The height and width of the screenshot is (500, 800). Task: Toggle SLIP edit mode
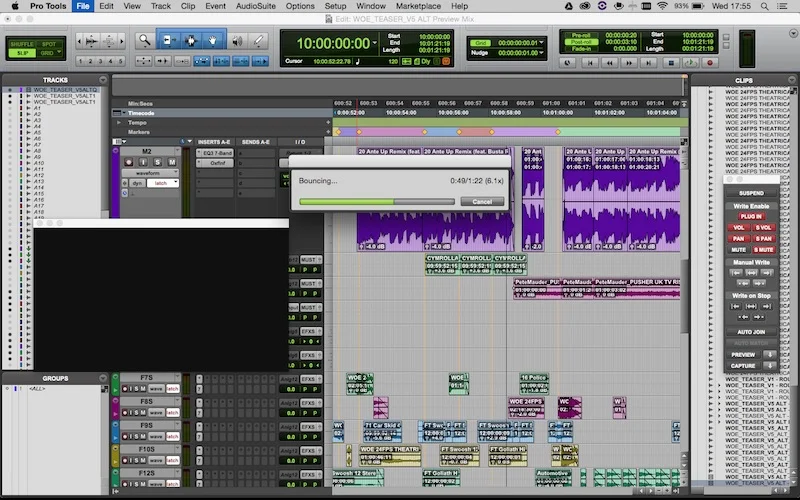[x=22, y=53]
